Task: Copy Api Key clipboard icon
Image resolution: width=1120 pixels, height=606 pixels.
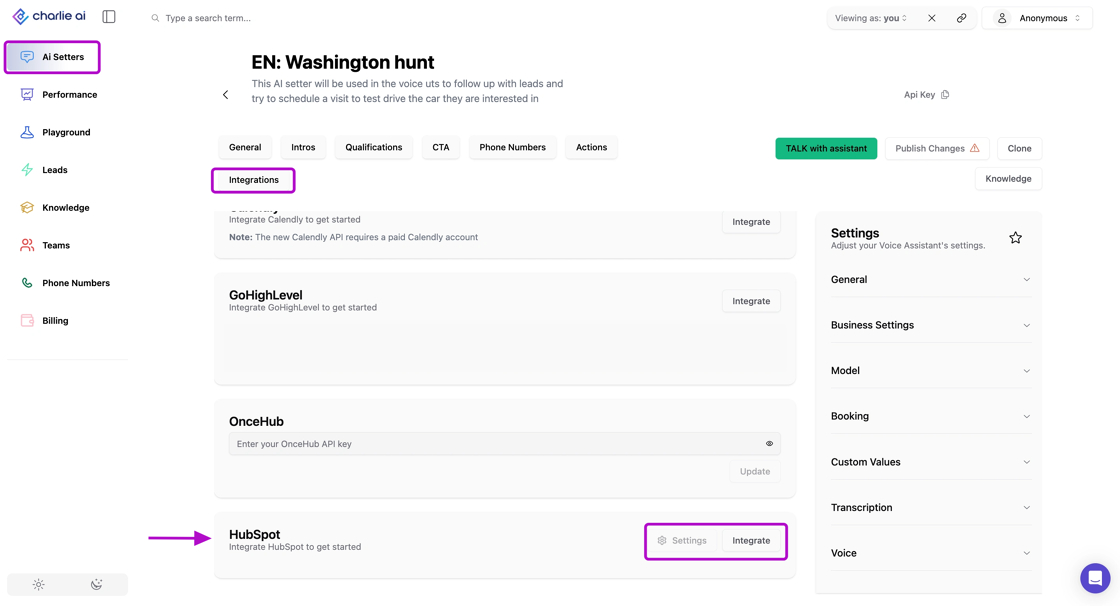Action: (x=945, y=94)
